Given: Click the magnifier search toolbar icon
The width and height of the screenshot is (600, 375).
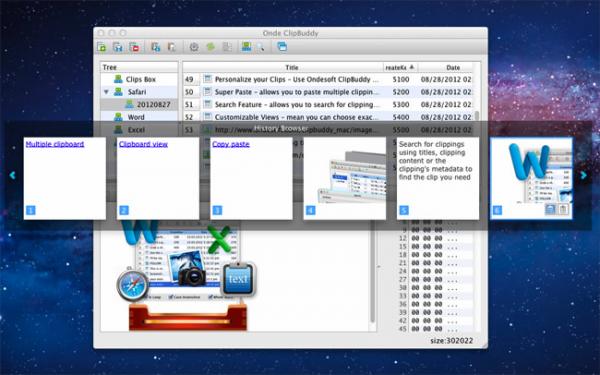Looking at the screenshot, I should (260, 47).
